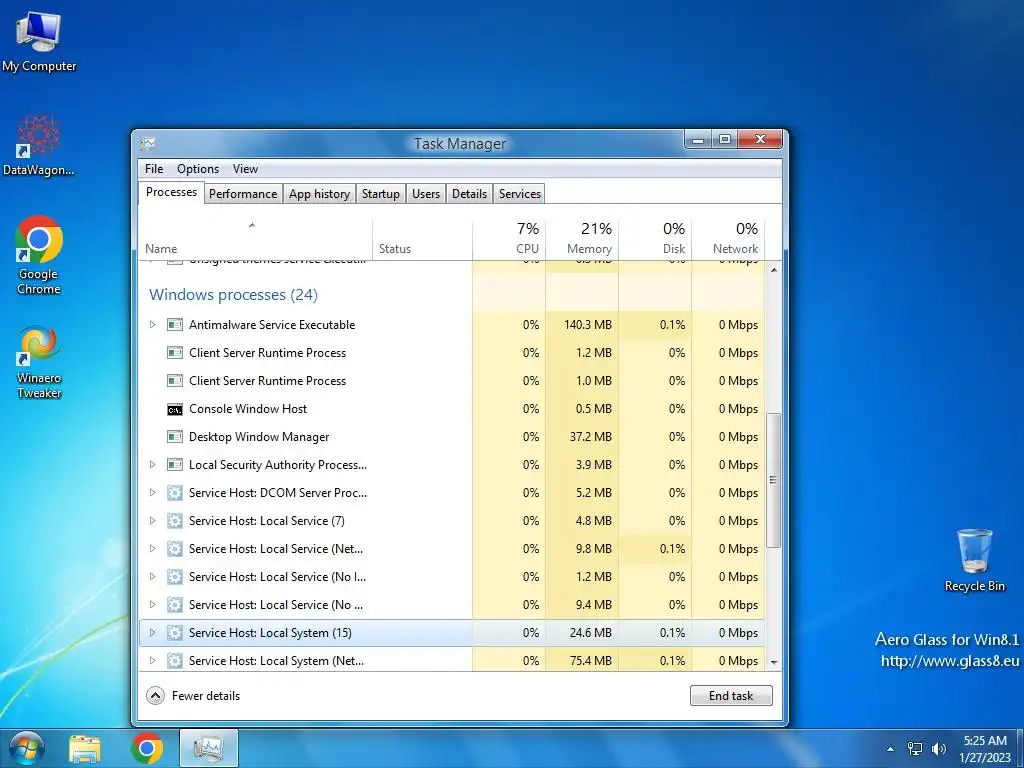Select the Client Server Runtime Process with 1.2 MB
Viewport: 1024px width, 768px height.
[x=452, y=353]
